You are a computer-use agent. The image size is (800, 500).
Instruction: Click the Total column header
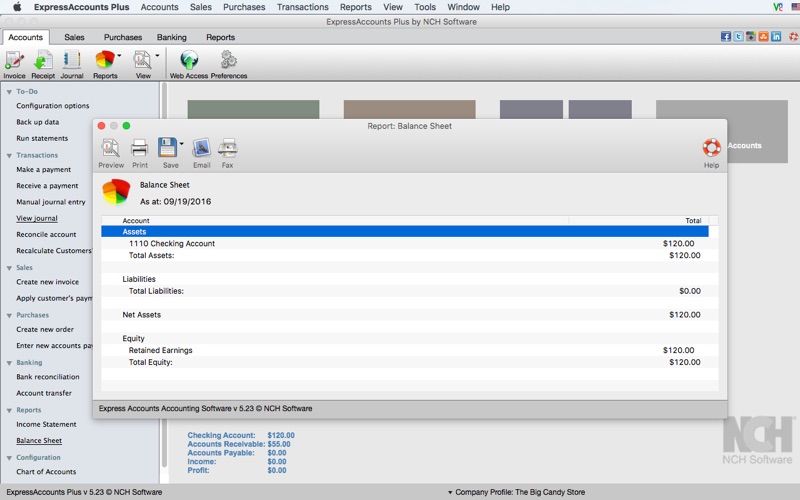pos(639,220)
